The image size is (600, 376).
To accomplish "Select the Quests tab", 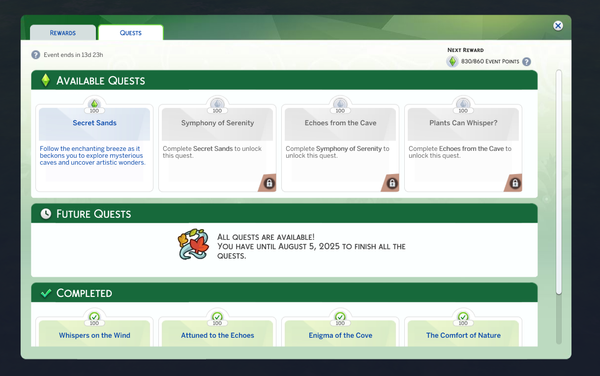I will tap(130, 33).
